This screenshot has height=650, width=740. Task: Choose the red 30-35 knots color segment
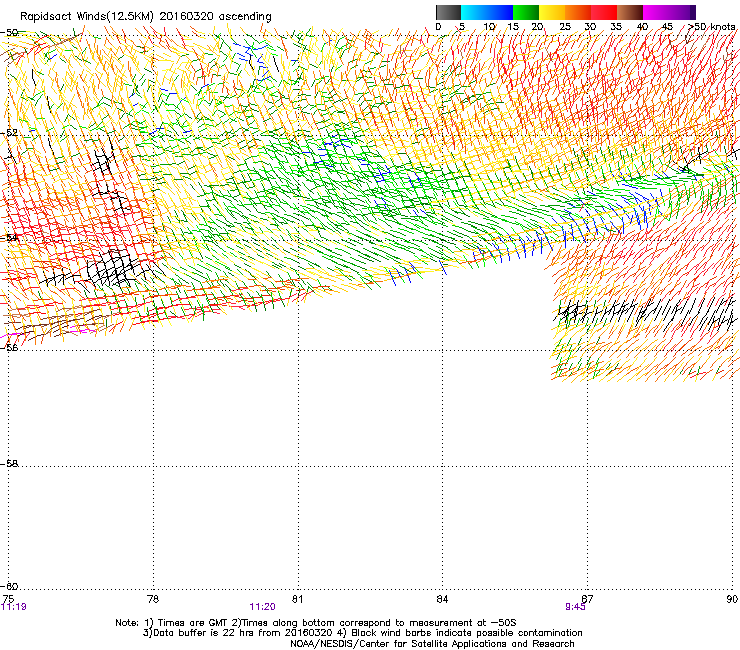(604, 12)
